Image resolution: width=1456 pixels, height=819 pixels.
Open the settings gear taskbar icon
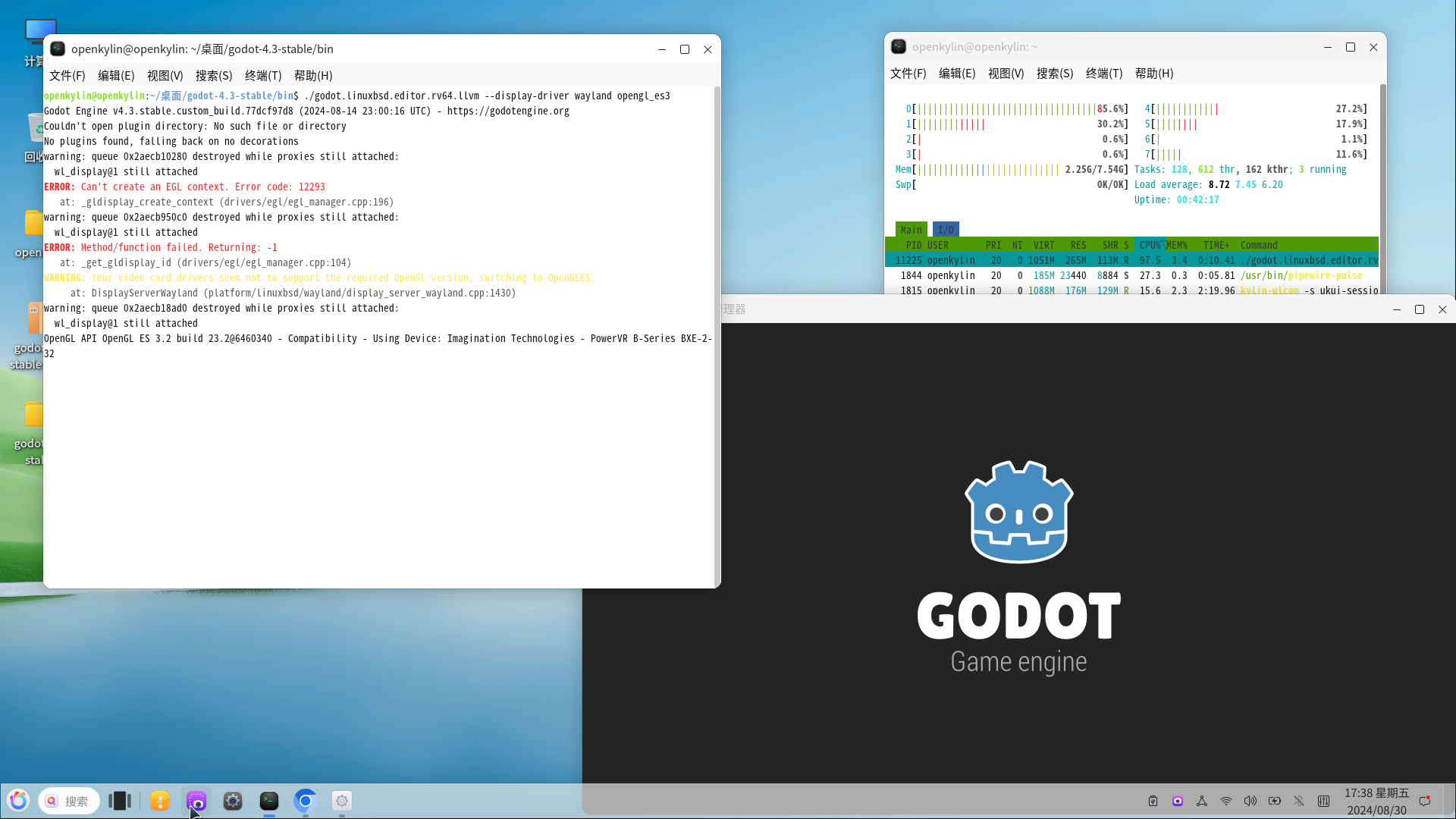(342, 801)
